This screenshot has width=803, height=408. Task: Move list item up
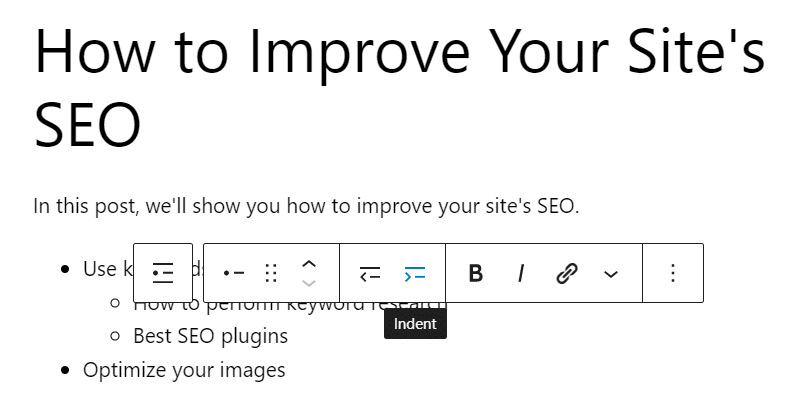click(309, 264)
